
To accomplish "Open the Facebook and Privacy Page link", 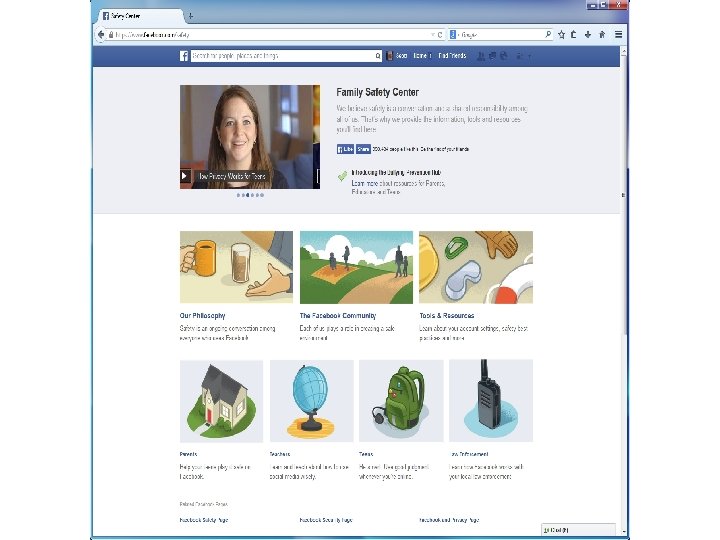I will click(449, 520).
